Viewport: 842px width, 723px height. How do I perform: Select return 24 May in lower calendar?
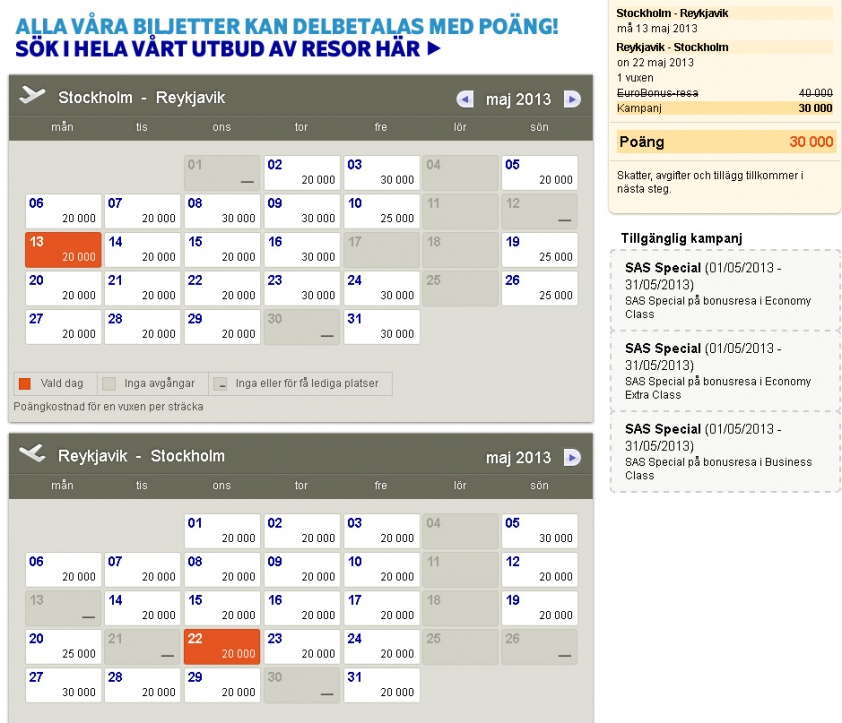pos(381,647)
